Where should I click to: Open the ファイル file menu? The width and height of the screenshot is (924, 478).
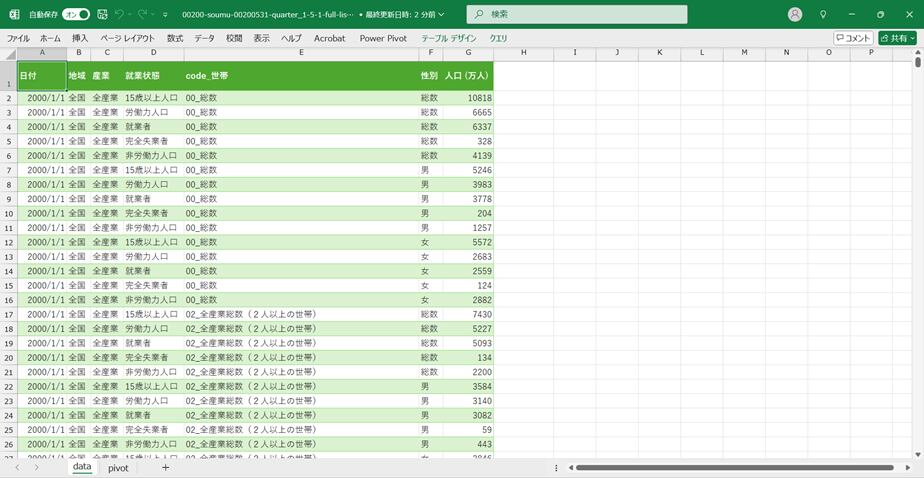click(x=19, y=38)
